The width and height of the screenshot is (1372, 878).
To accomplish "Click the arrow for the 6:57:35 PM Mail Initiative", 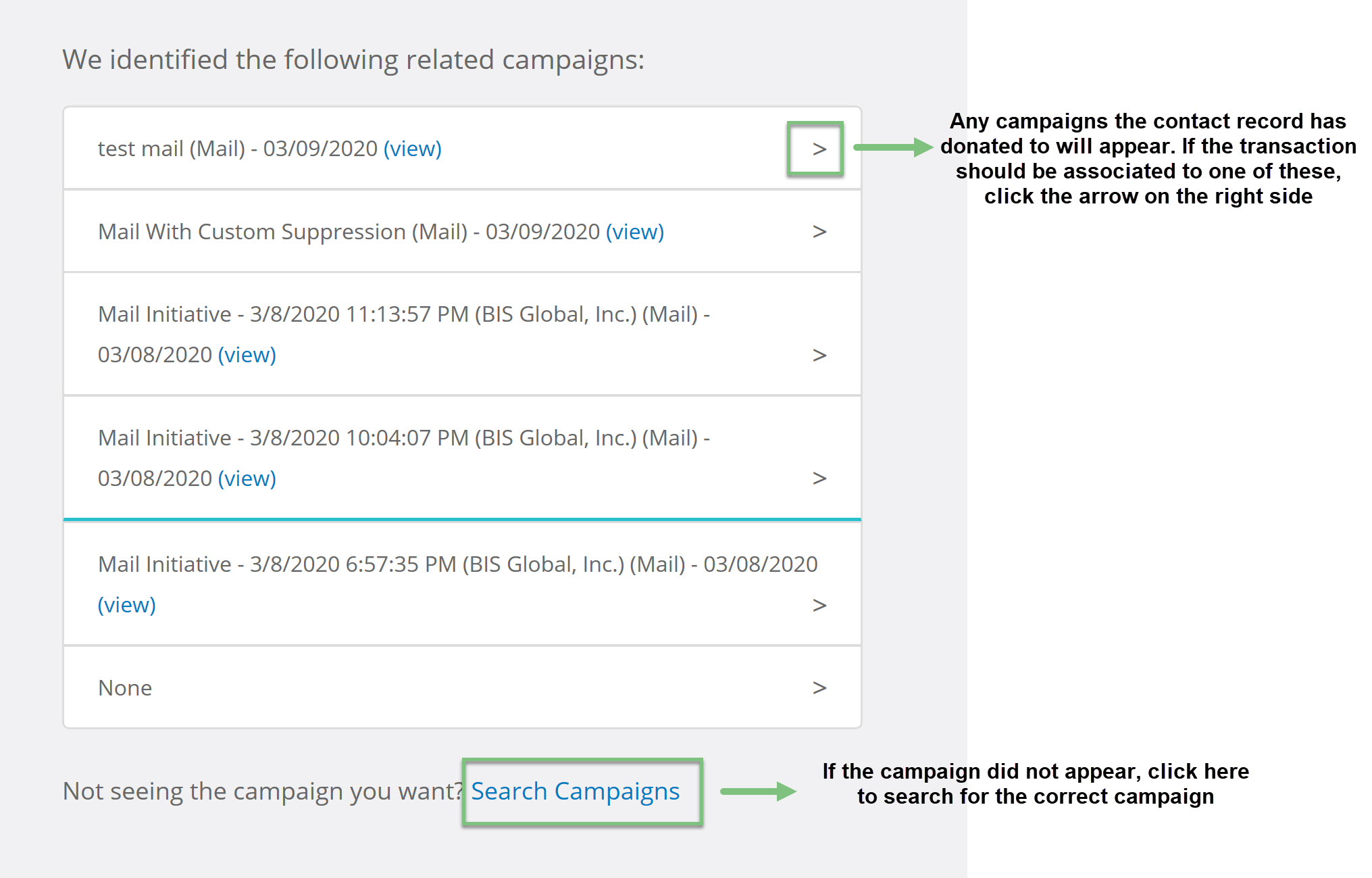I will [819, 605].
